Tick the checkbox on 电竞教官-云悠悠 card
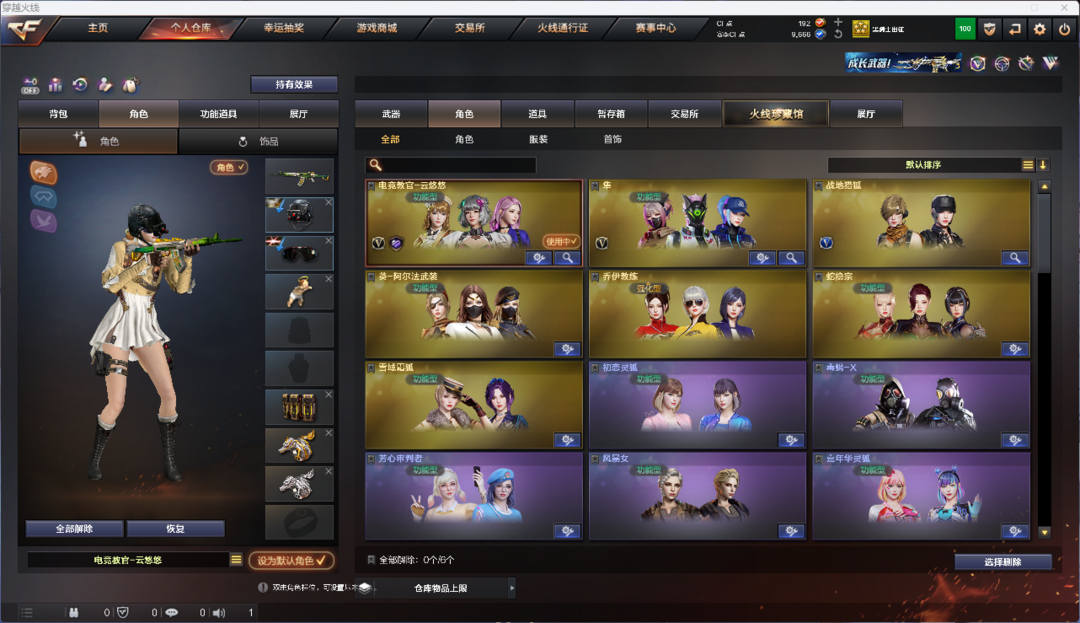Viewport: 1080px width, 623px height. [371, 186]
